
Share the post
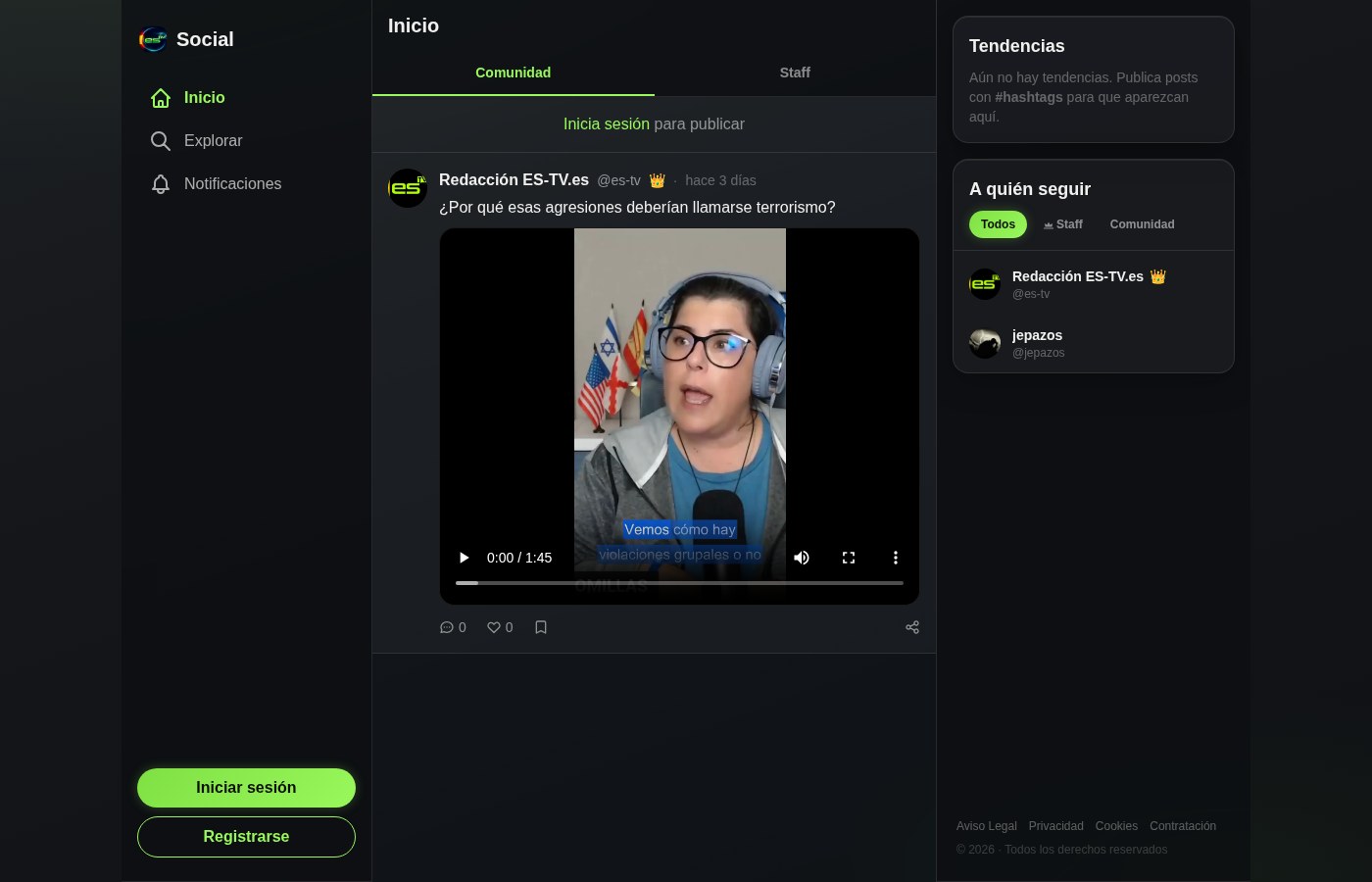(x=912, y=627)
